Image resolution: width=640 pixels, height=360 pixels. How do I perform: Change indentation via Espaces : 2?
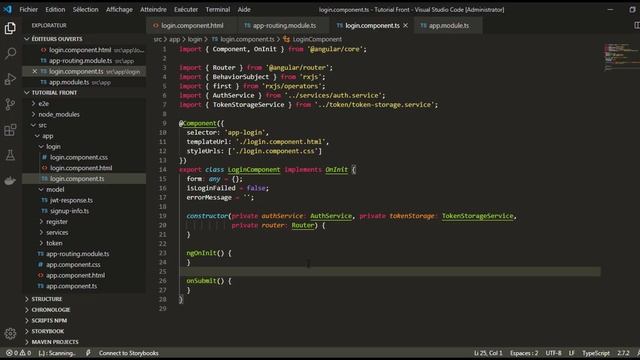524,353
